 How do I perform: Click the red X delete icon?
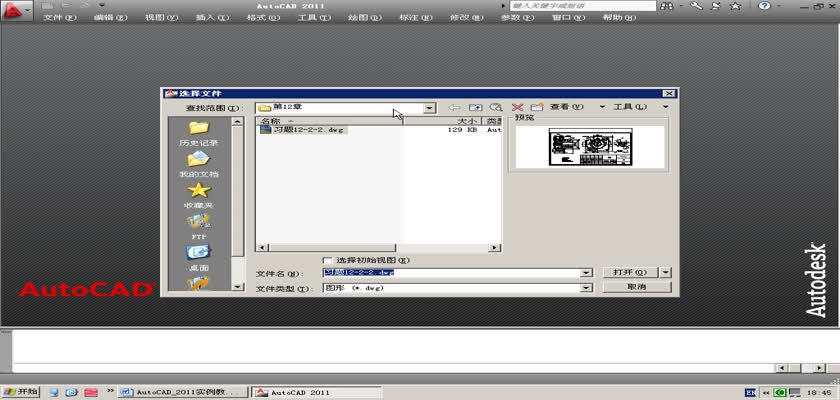(x=517, y=108)
